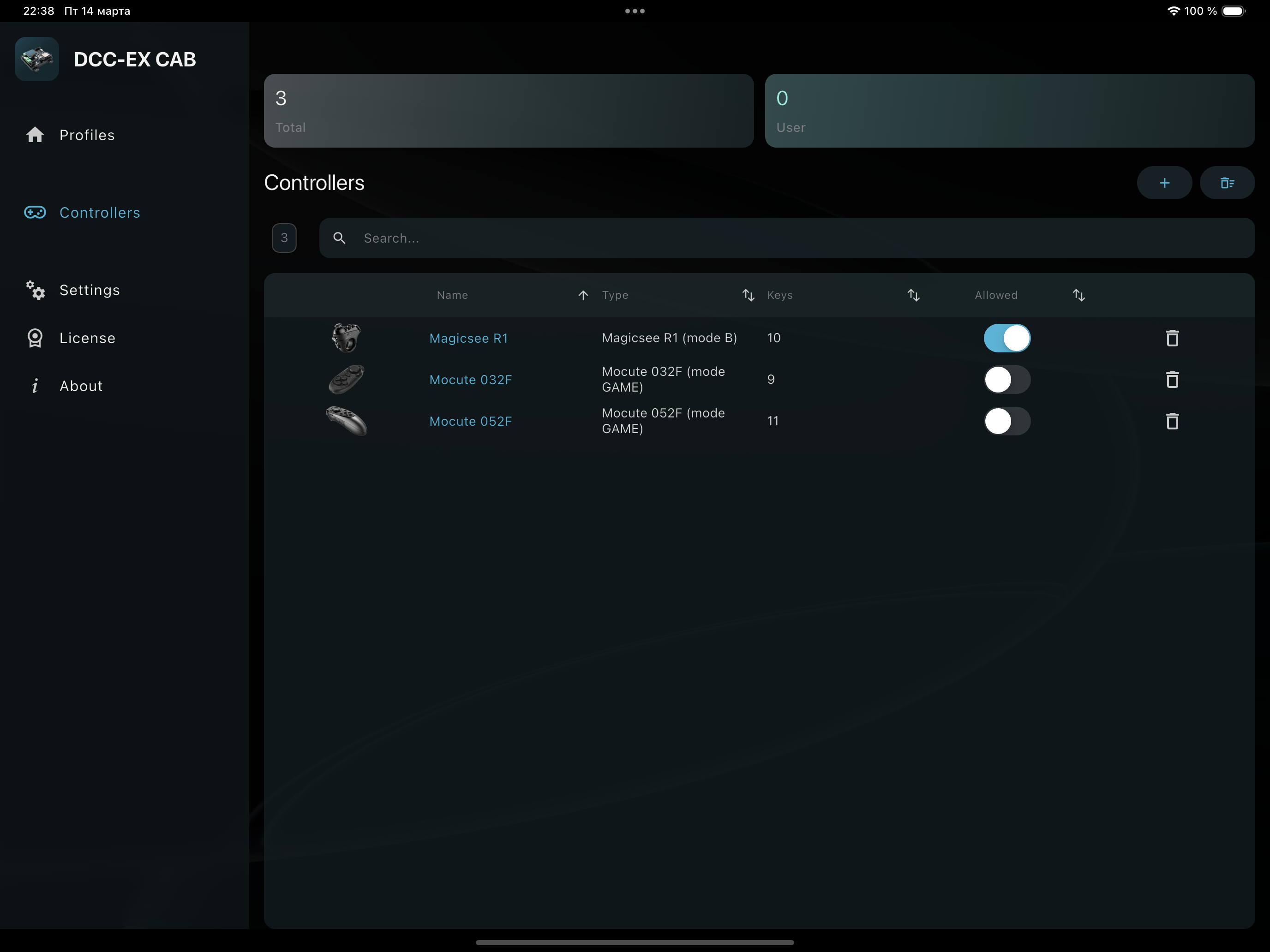Viewport: 1270px width, 952px height.
Task: Click 'Magicsee R1 (mode B)' type cell
Action: click(x=670, y=338)
